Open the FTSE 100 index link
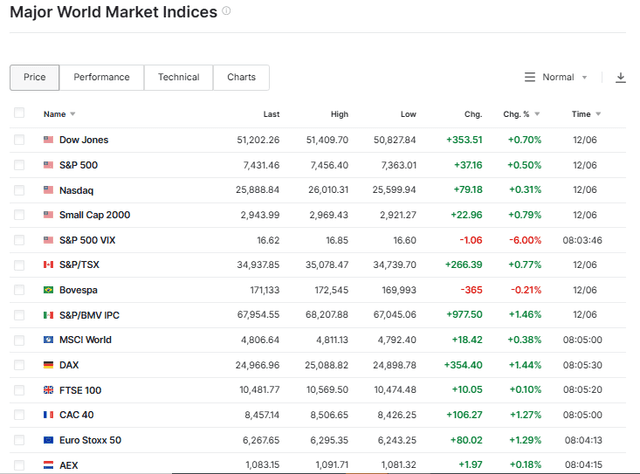This screenshot has height=474, width=640. (80, 390)
